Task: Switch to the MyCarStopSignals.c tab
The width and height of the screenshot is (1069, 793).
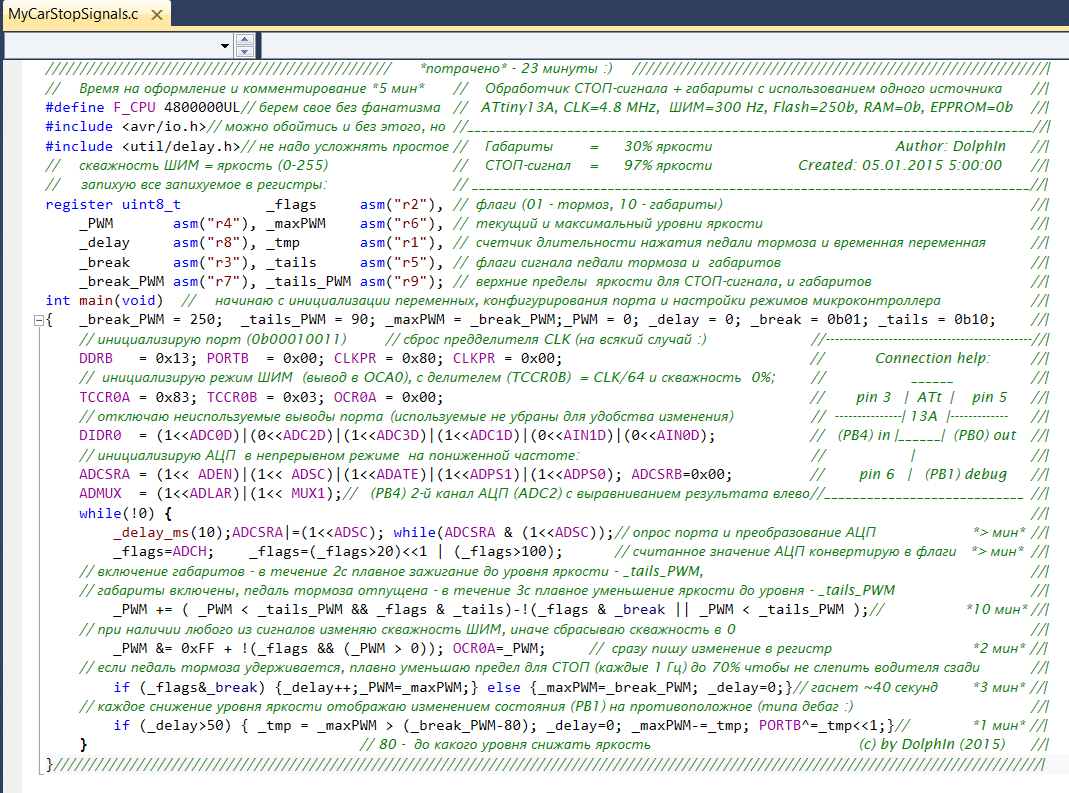Action: [72, 13]
